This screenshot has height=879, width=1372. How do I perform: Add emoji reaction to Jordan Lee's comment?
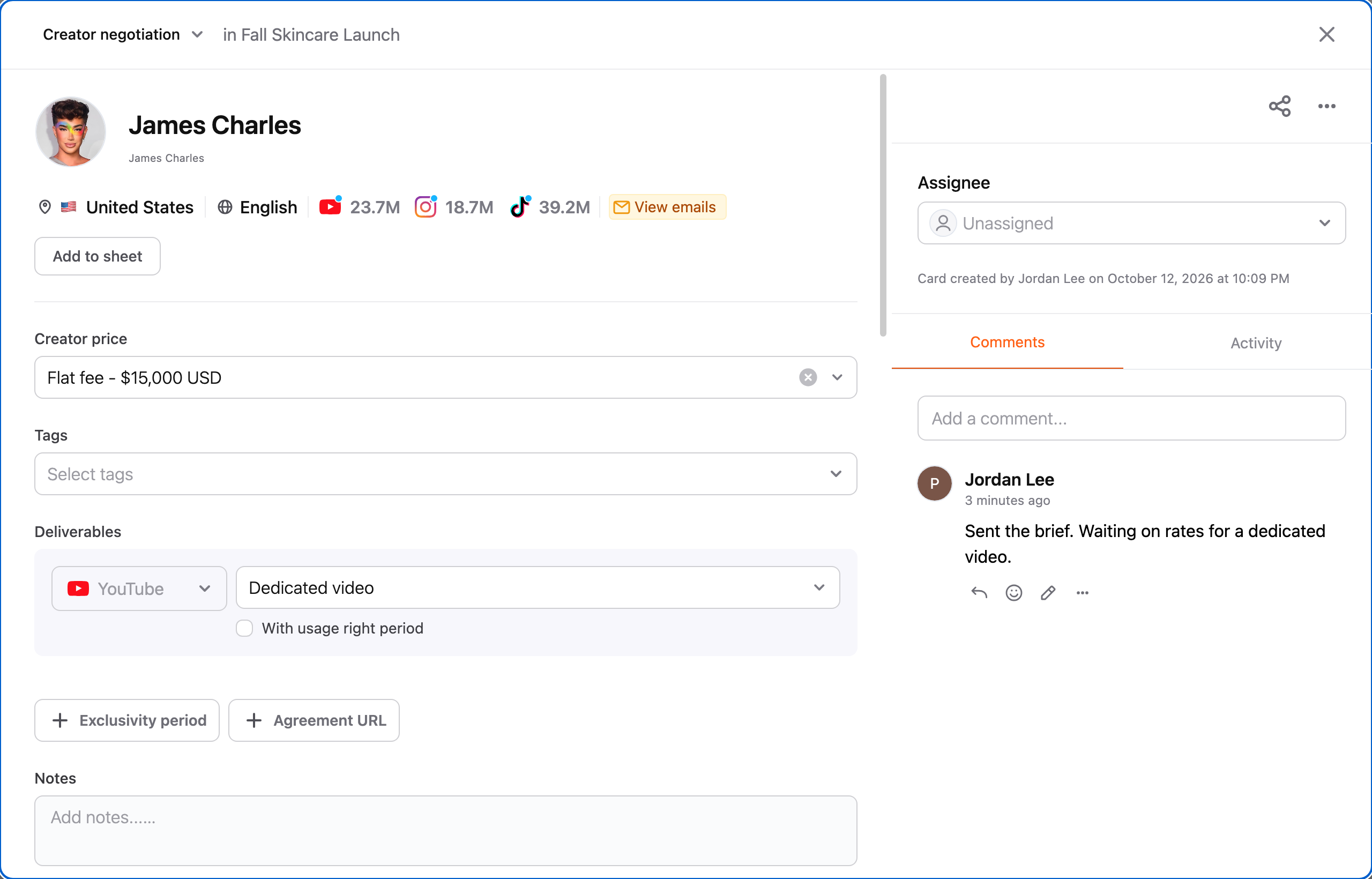1013,592
